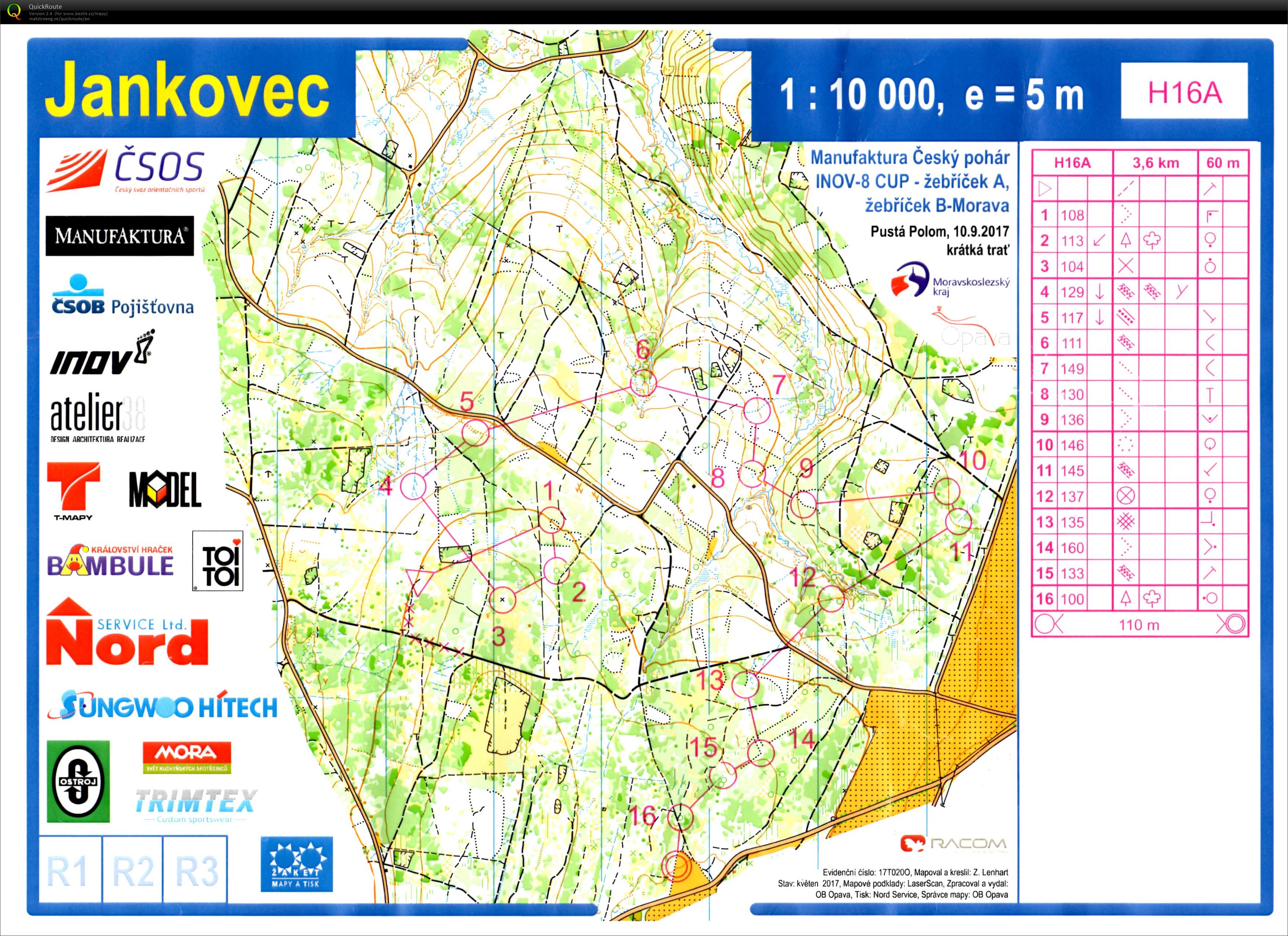The image size is (1288, 936).
Task: Click the Žaket mapy a tisk logo
Action: coord(296,864)
